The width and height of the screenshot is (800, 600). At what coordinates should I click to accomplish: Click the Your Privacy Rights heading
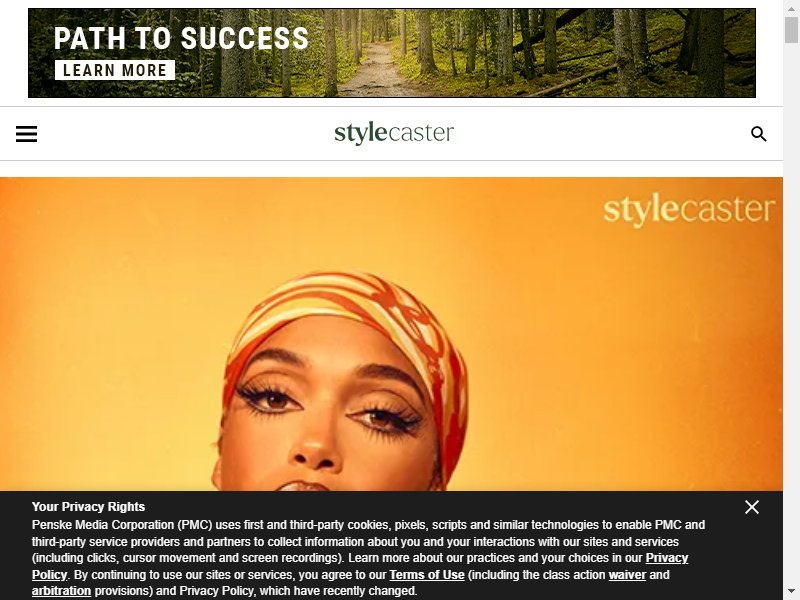click(x=88, y=507)
